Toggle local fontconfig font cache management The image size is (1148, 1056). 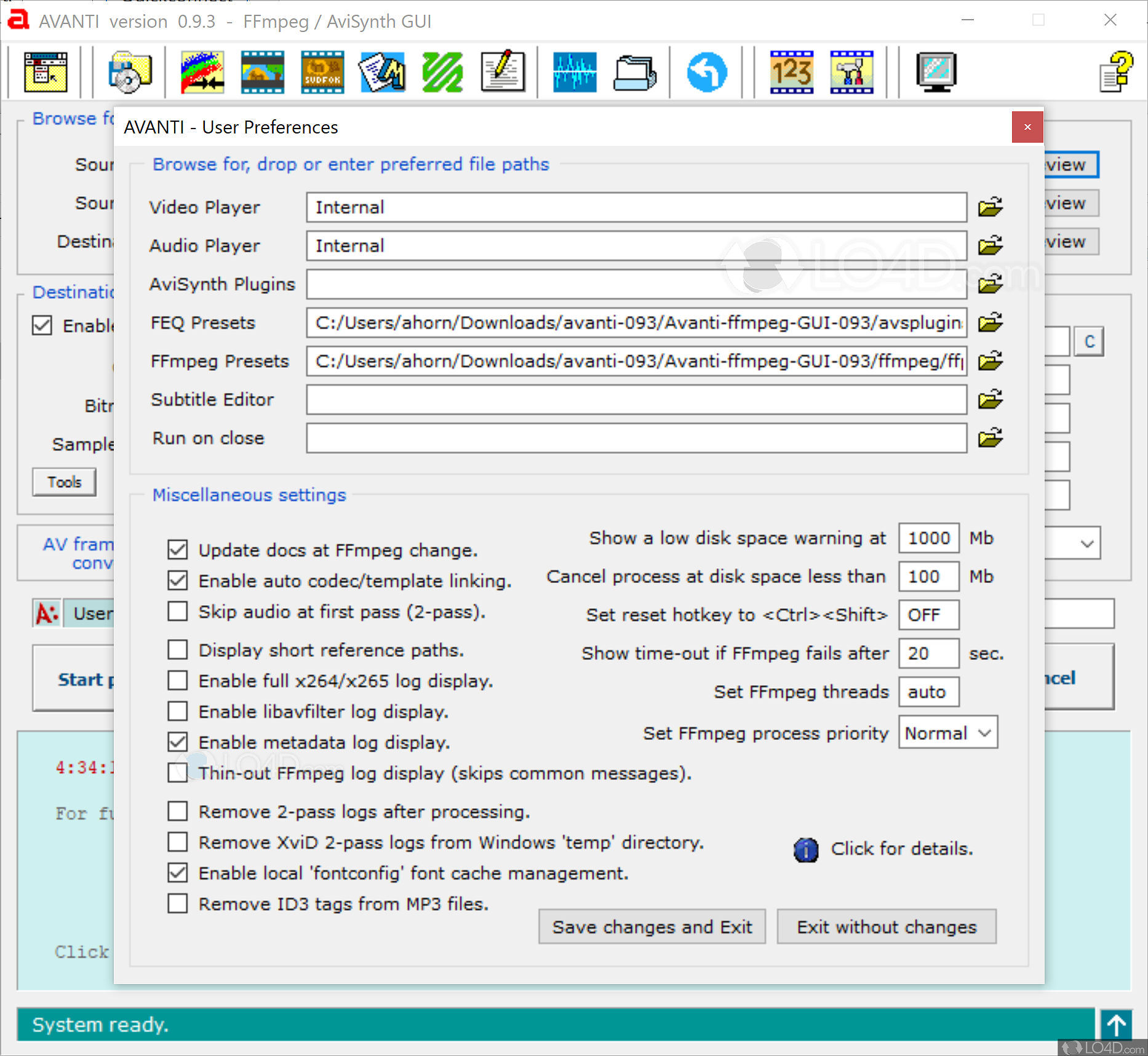178,873
